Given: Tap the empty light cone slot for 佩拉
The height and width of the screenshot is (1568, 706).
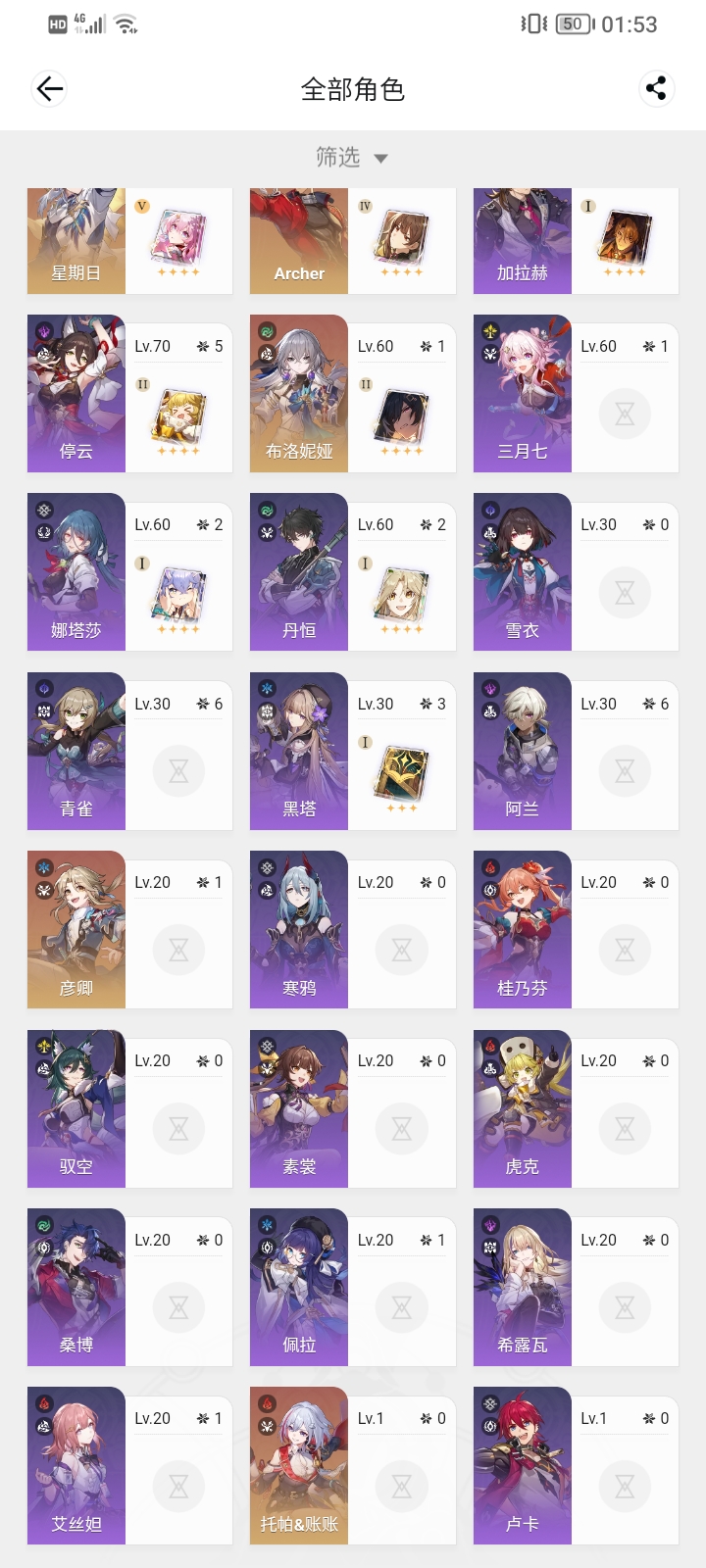Looking at the screenshot, I should [x=401, y=1307].
